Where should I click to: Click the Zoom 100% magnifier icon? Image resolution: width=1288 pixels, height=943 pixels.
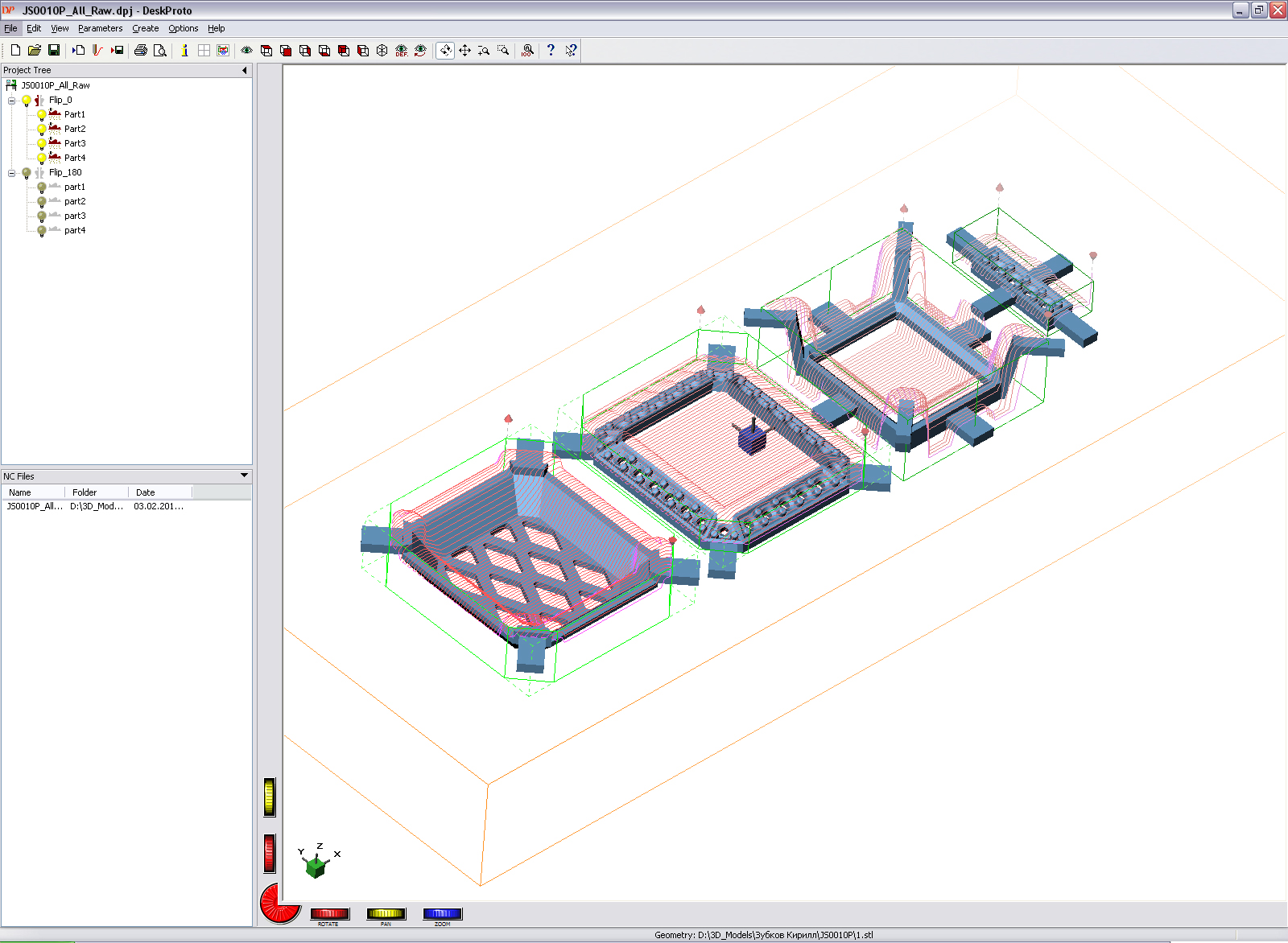pyautogui.click(x=527, y=50)
